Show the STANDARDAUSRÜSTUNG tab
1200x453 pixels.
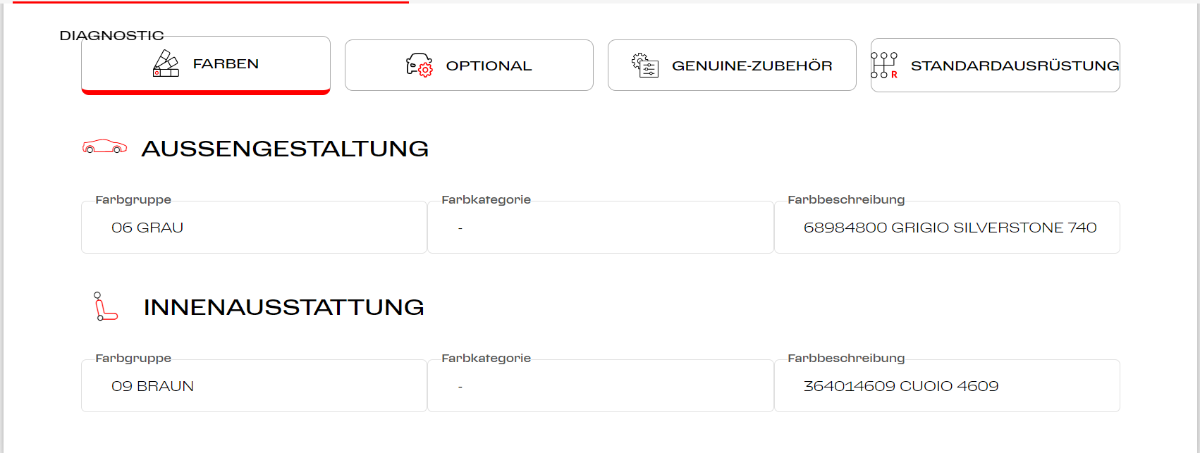pyautogui.click(x=1014, y=66)
